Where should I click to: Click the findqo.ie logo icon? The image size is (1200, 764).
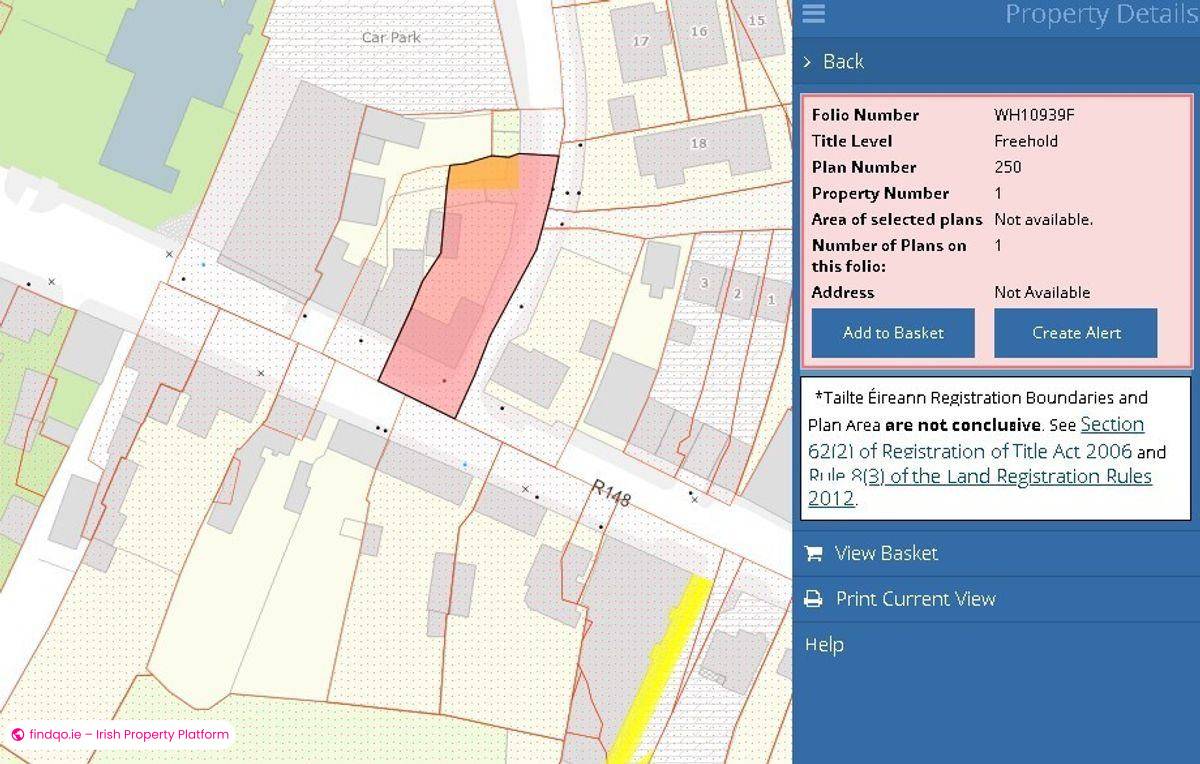(18, 734)
